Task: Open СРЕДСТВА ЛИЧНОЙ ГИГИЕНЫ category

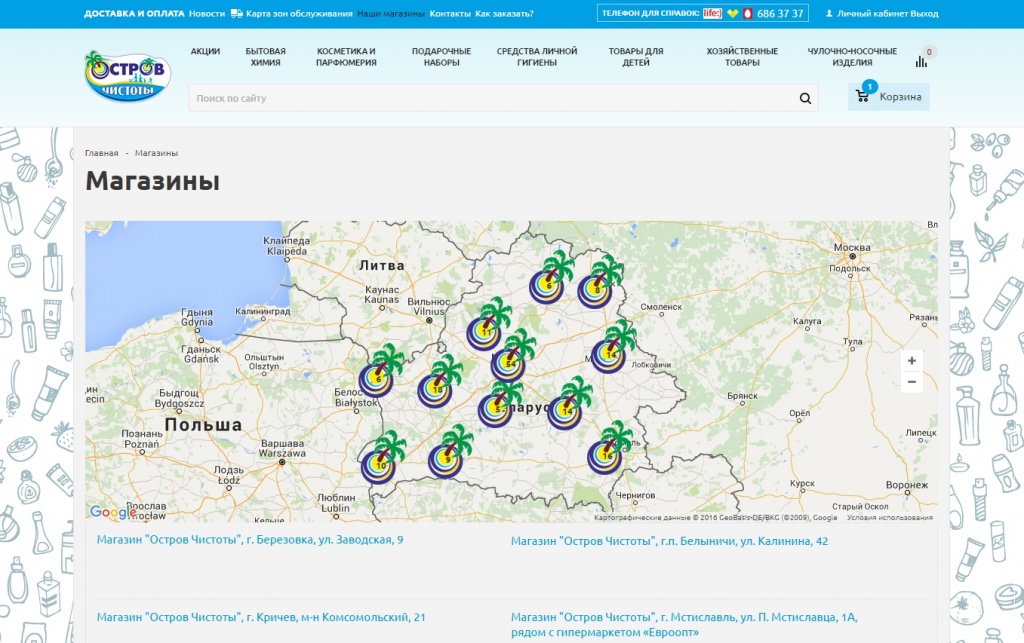Action: [x=537, y=57]
